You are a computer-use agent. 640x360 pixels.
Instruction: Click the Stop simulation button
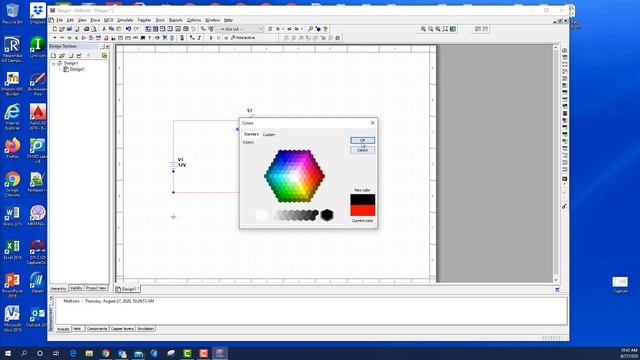[226, 38]
